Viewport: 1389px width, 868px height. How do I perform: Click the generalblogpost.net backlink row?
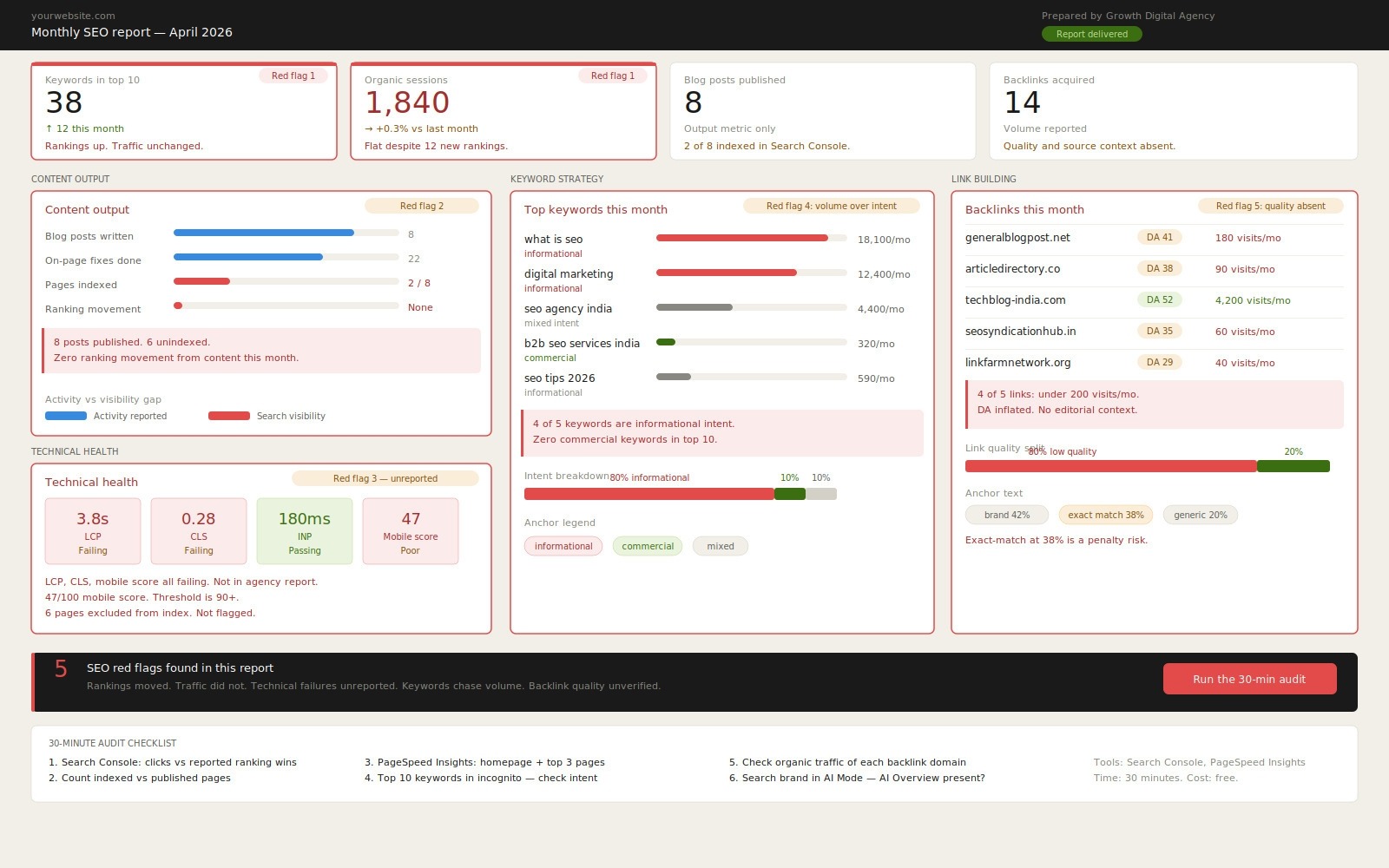(1155, 238)
